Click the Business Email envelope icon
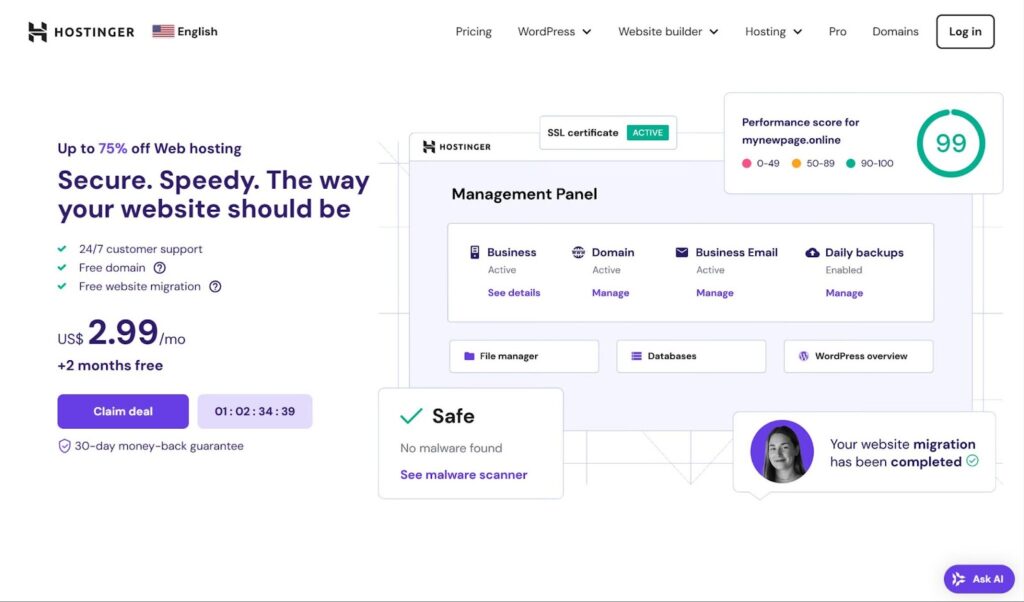 (682, 253)
